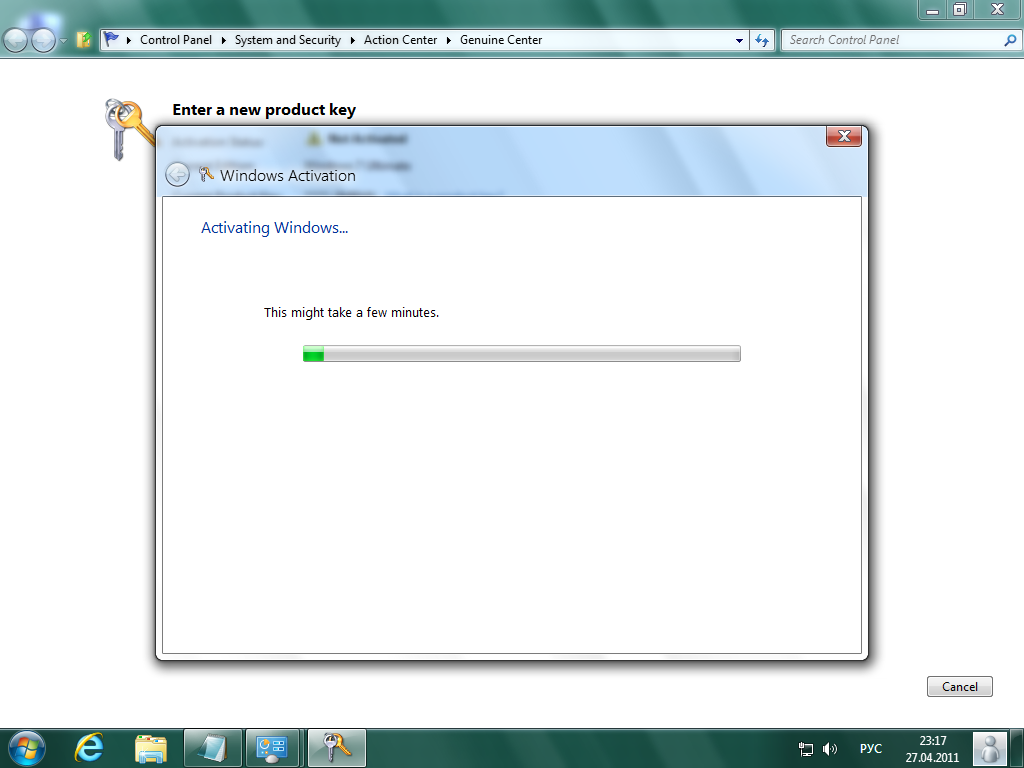Open the Control Panel breadcrumb

coord(176,40)
